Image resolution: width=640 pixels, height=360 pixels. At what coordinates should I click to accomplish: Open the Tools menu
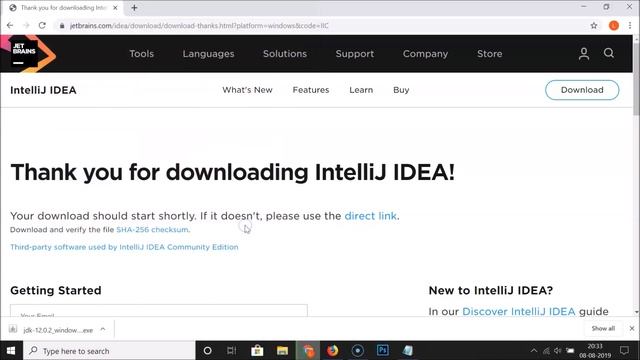point(141,53)
